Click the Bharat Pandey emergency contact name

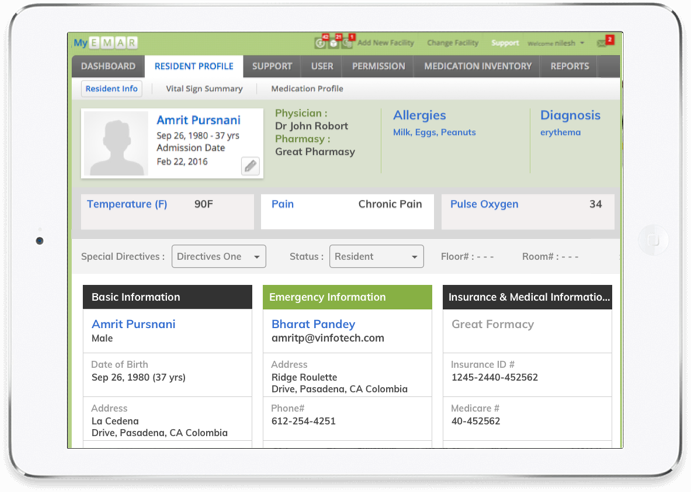pos(313,324)
